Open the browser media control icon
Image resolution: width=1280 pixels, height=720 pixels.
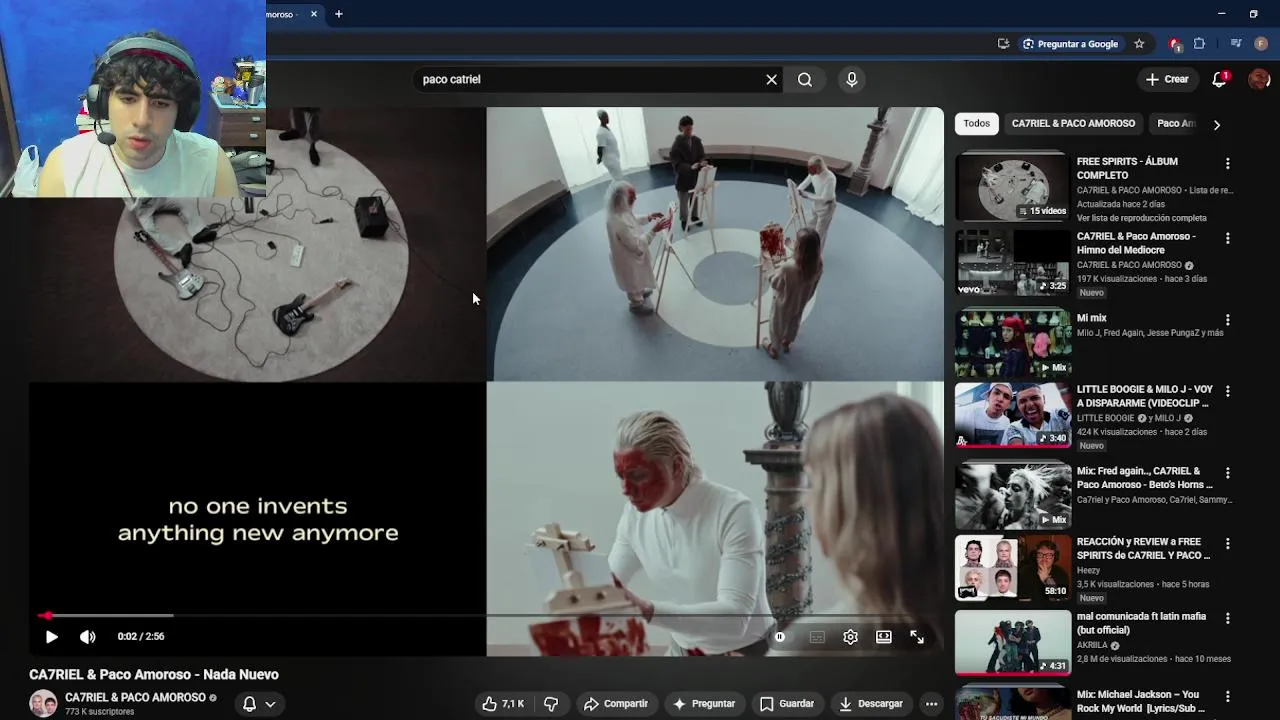pos(1236,44)
